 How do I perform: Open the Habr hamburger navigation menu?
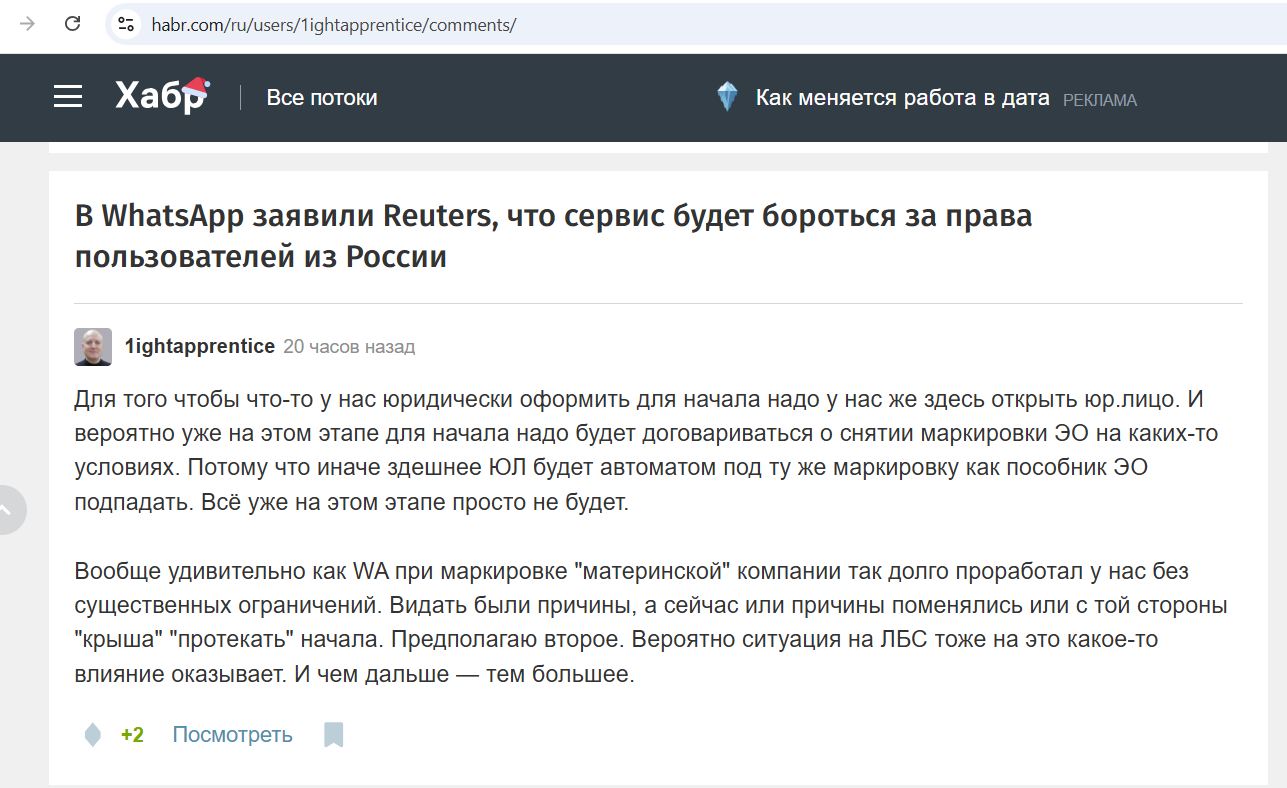68,97
